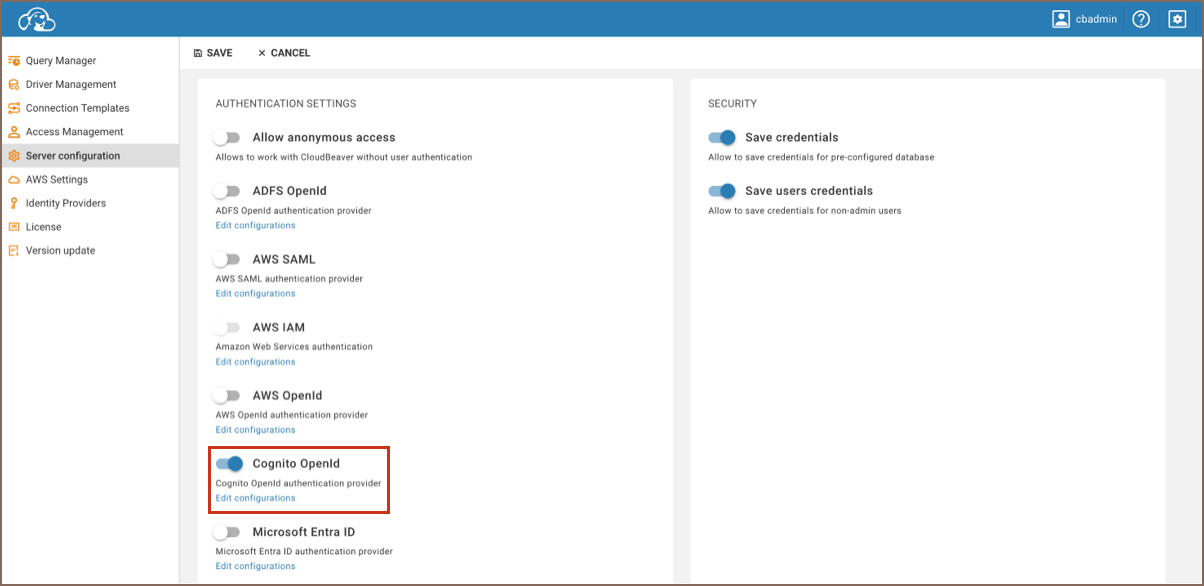Click the cbadmin user profile icon

coord(1061,19)
